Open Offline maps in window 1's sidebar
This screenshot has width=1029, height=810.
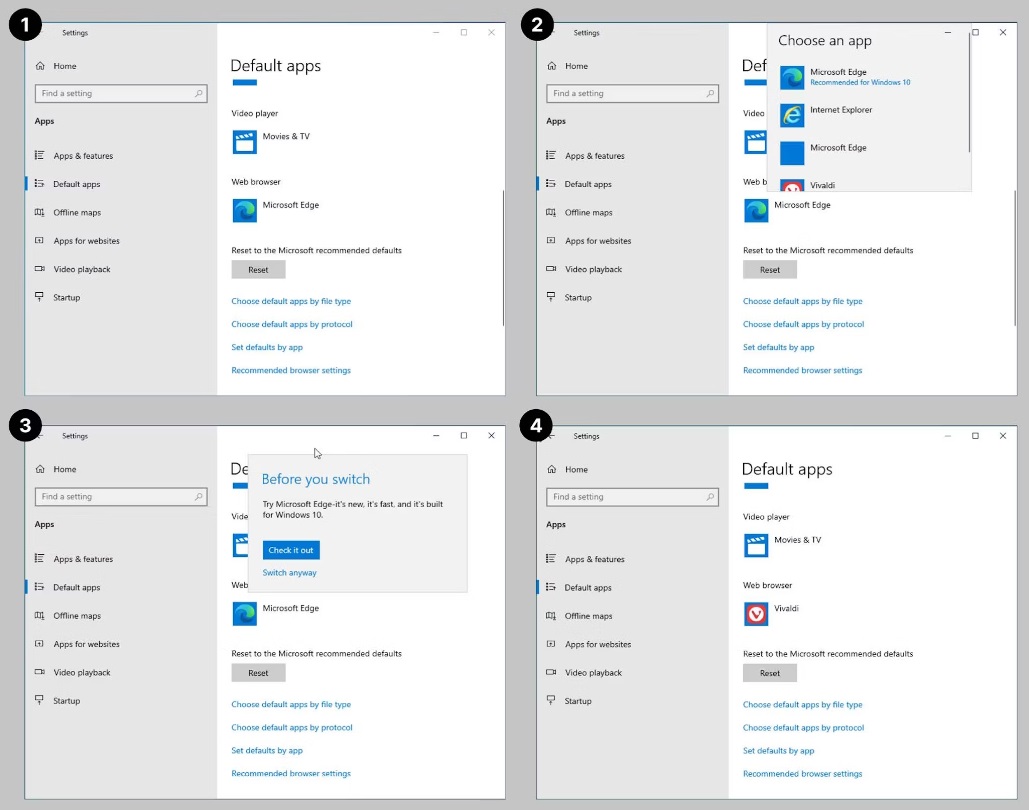point(76,213)
